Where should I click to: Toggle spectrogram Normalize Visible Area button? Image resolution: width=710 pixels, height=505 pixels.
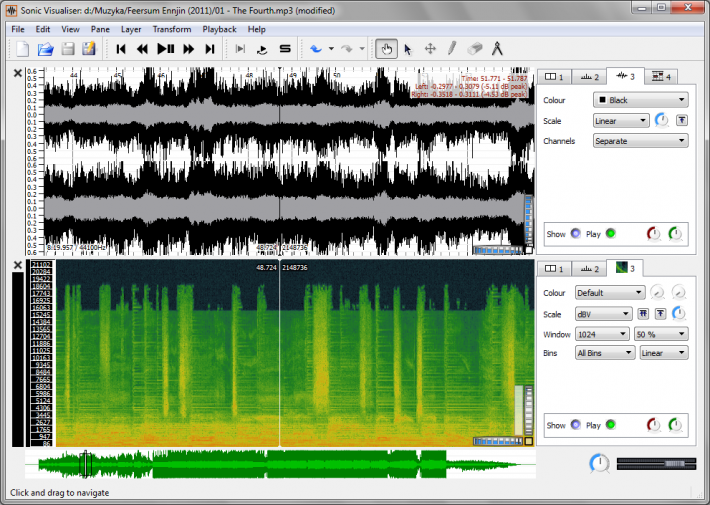pos(660,313)
